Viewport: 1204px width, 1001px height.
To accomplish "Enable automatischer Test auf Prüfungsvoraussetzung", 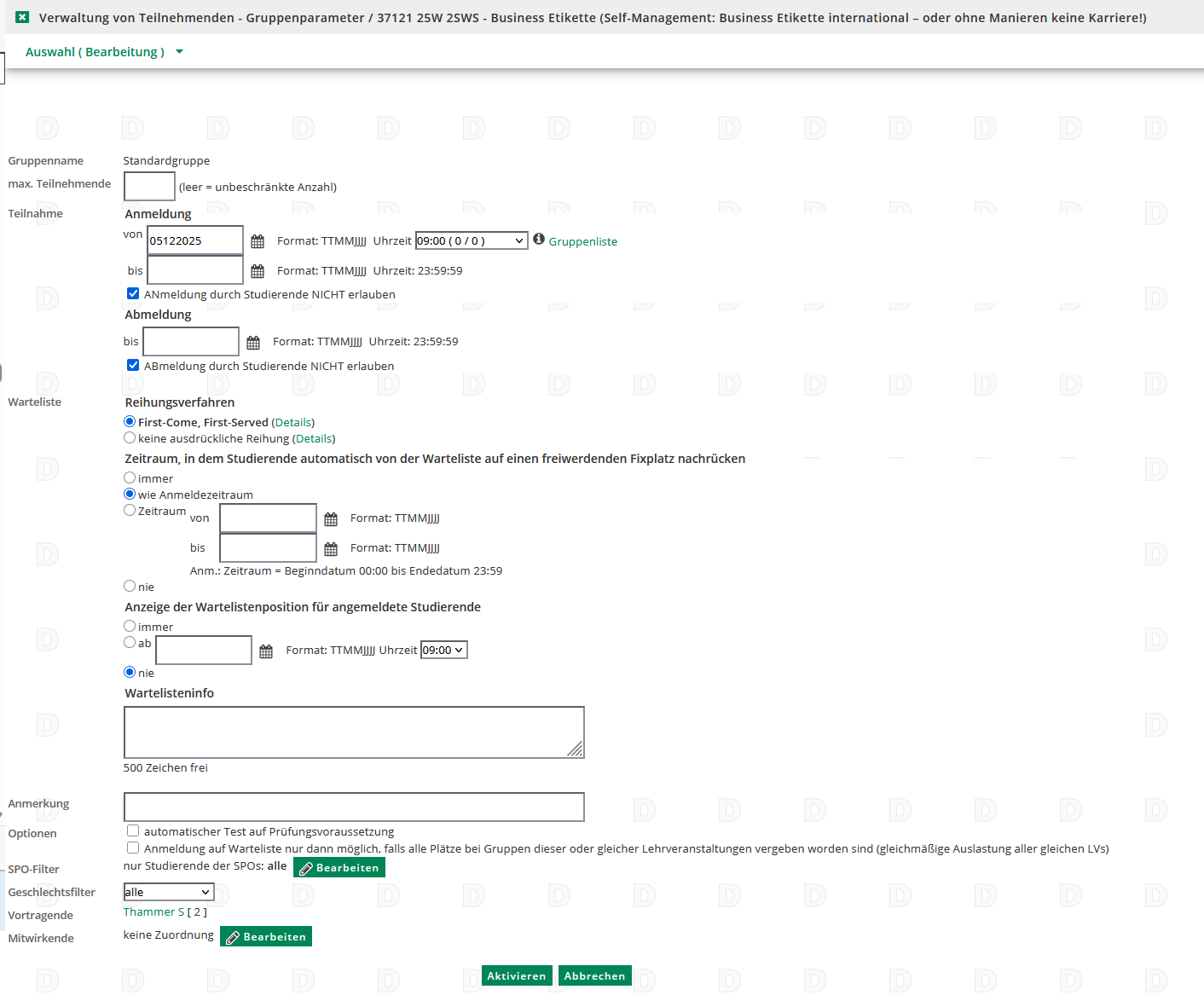I will 133,830.
